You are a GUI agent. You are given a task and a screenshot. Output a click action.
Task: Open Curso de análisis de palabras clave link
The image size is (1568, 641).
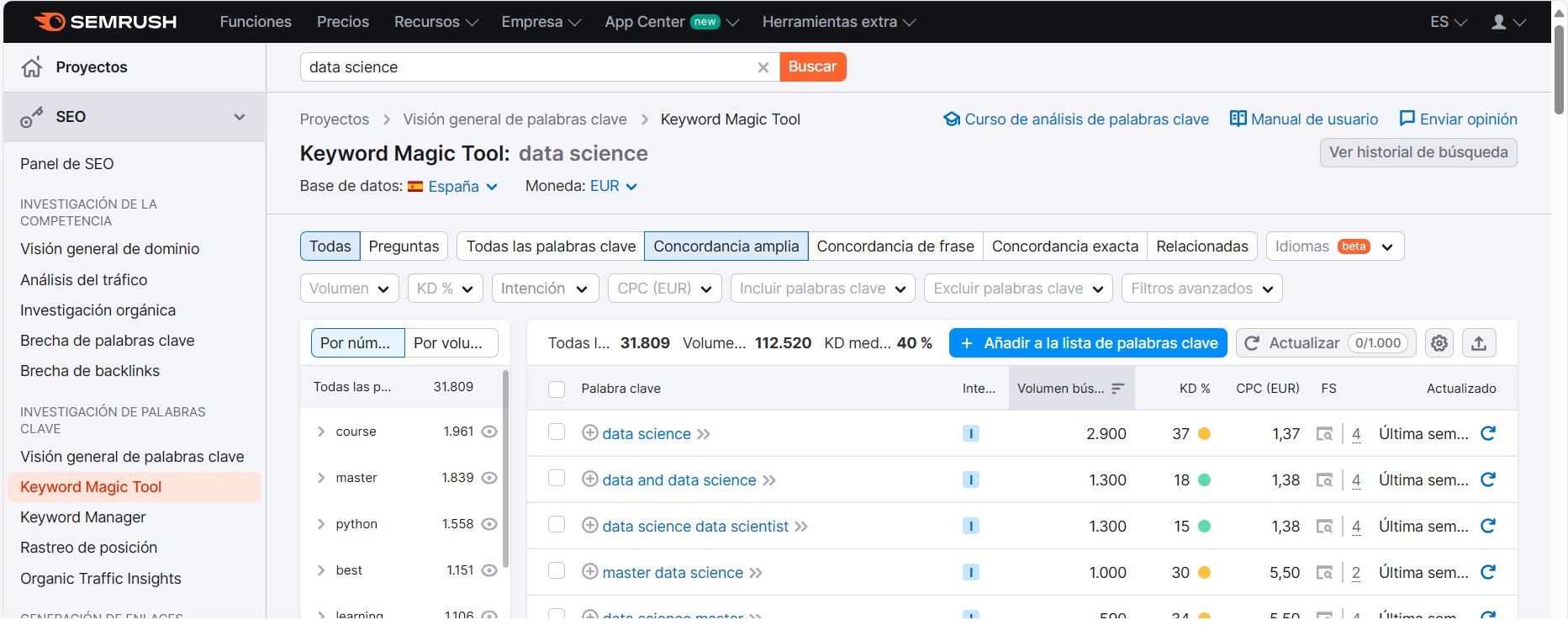click(1076, 119)
